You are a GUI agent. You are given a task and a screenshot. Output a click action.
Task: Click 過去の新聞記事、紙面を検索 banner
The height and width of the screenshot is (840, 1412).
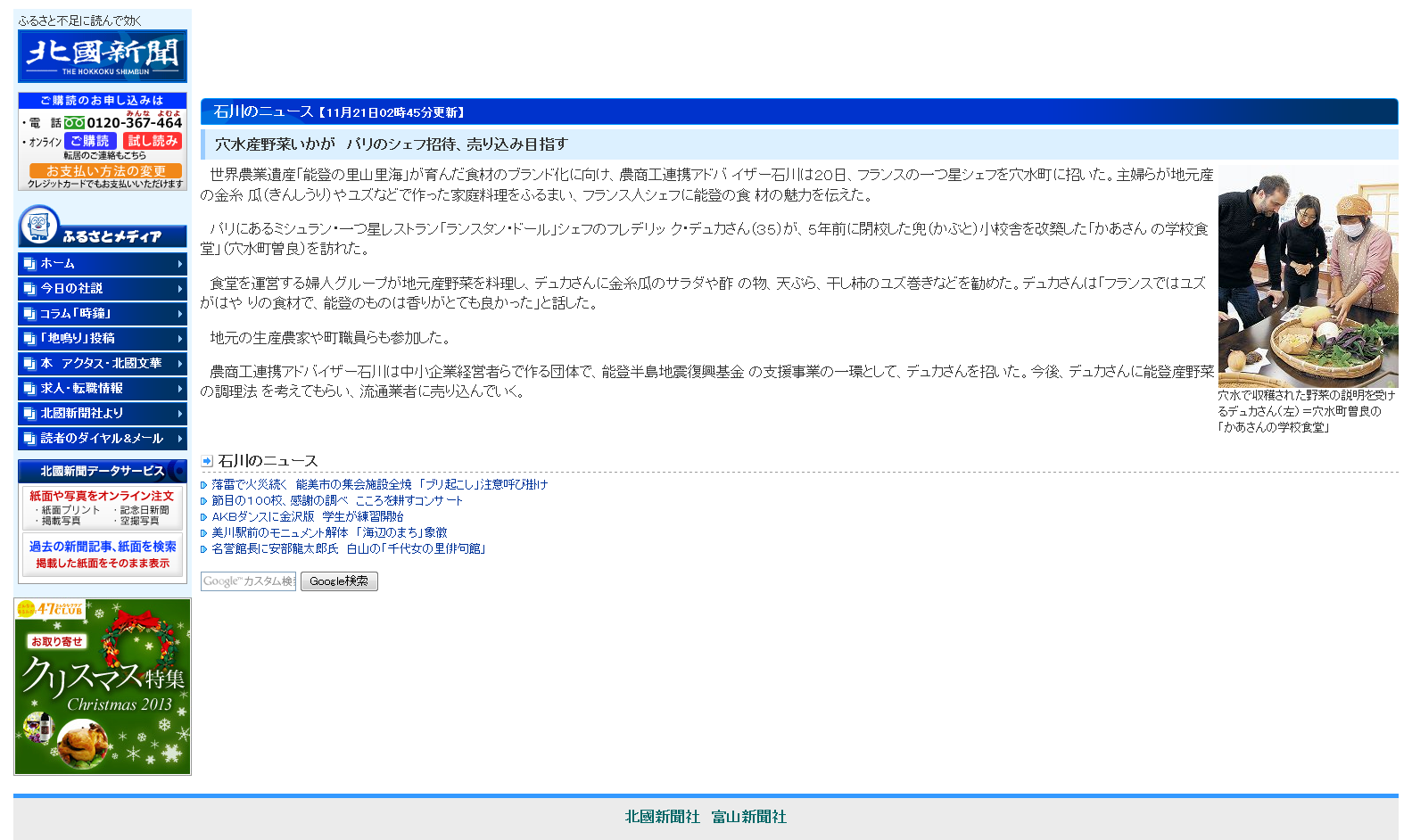pos(102,554)
